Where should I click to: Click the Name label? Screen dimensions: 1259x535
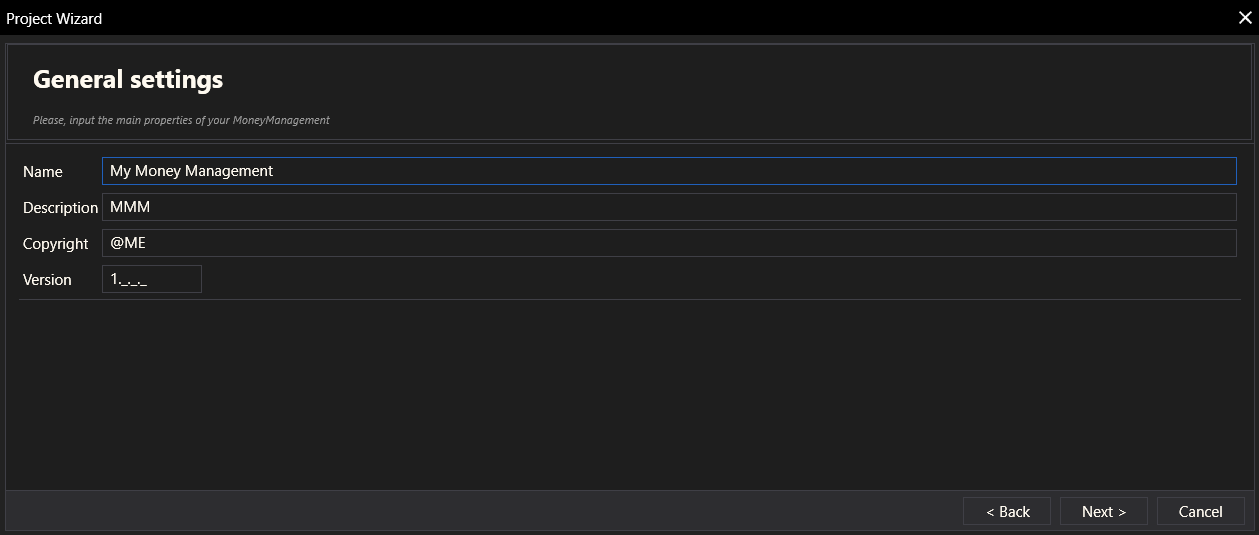tap(43, 172)
